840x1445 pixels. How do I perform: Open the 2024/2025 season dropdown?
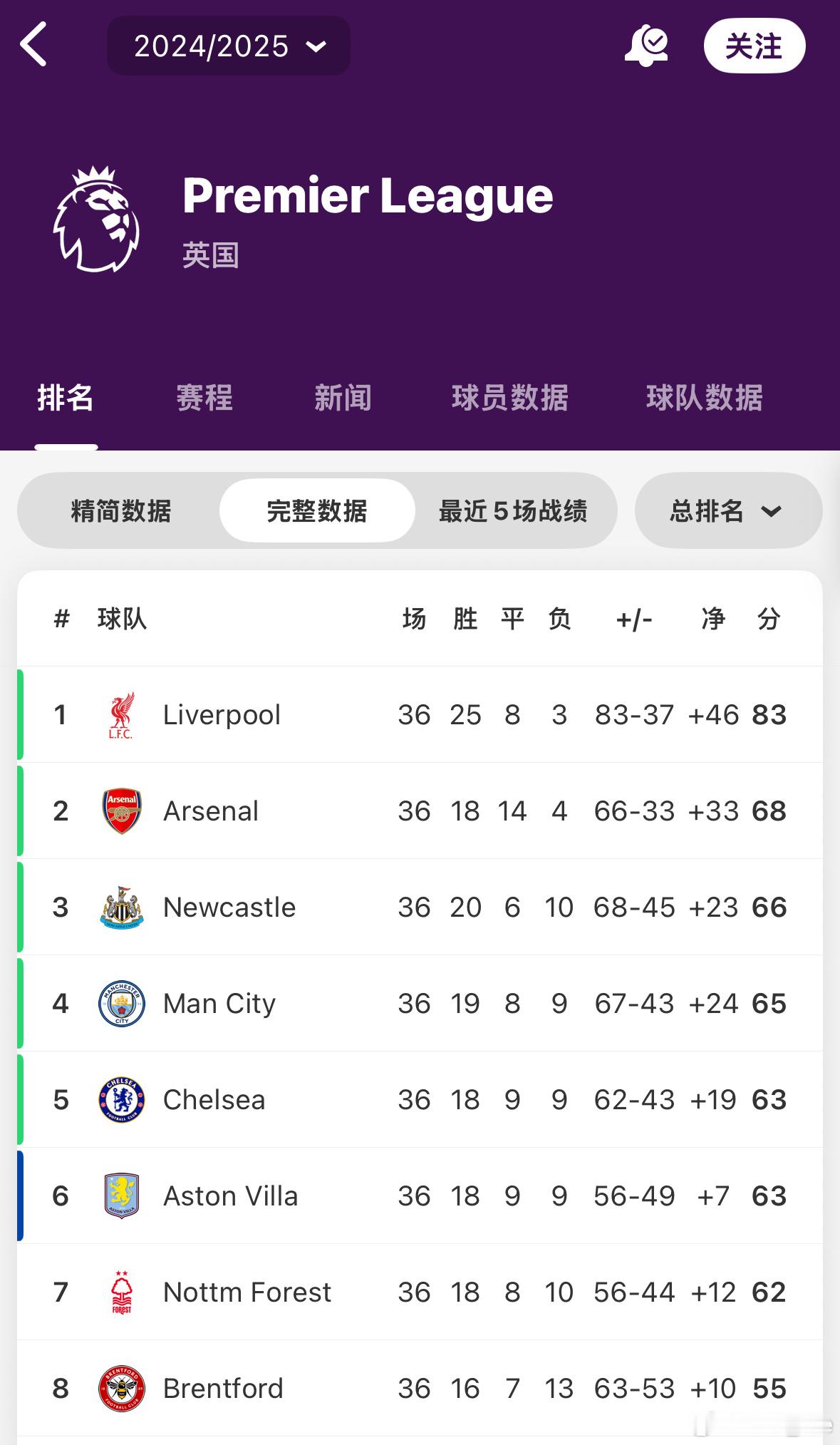coord(229,46)
